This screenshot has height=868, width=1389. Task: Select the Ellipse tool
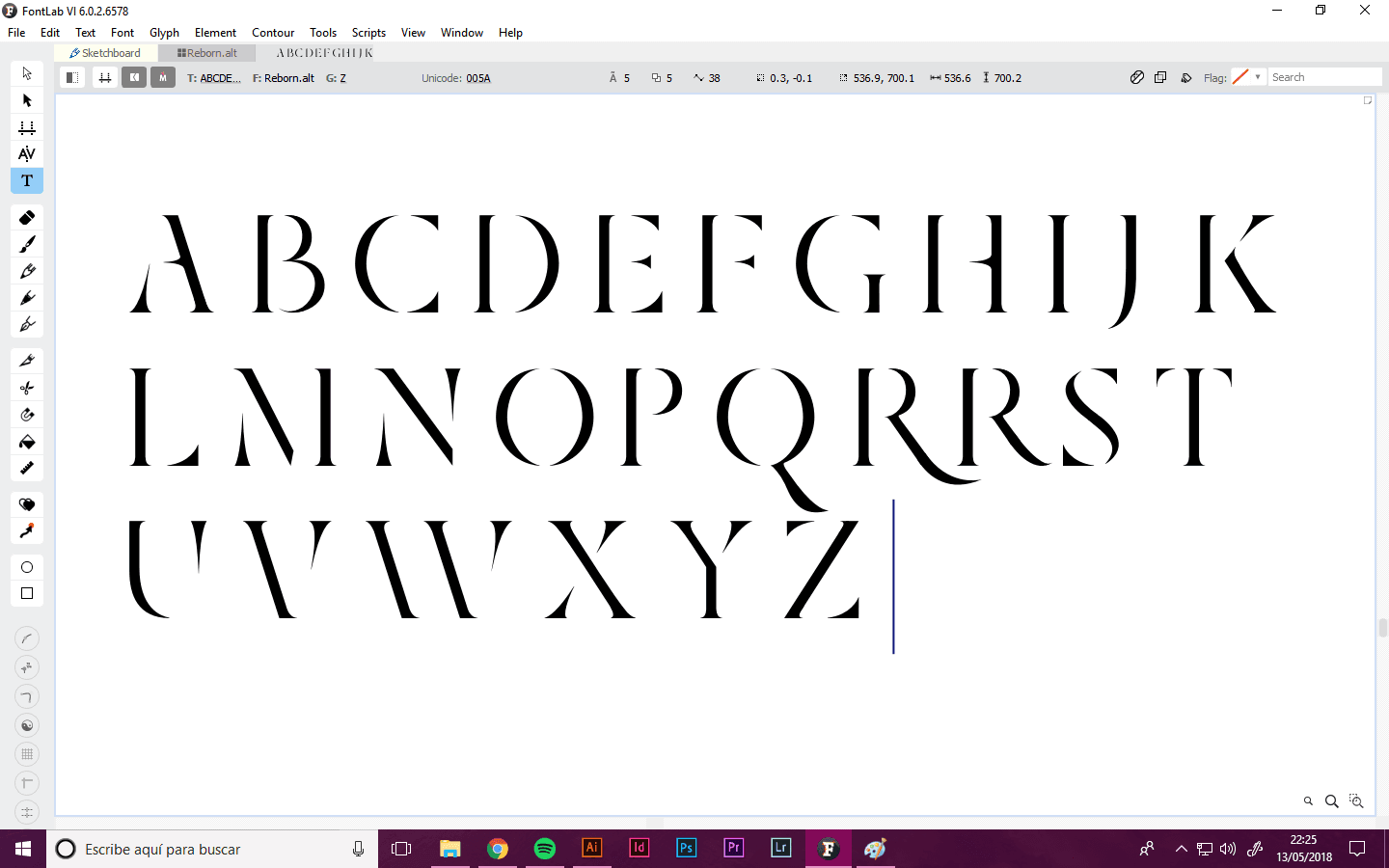coord(27,567)
